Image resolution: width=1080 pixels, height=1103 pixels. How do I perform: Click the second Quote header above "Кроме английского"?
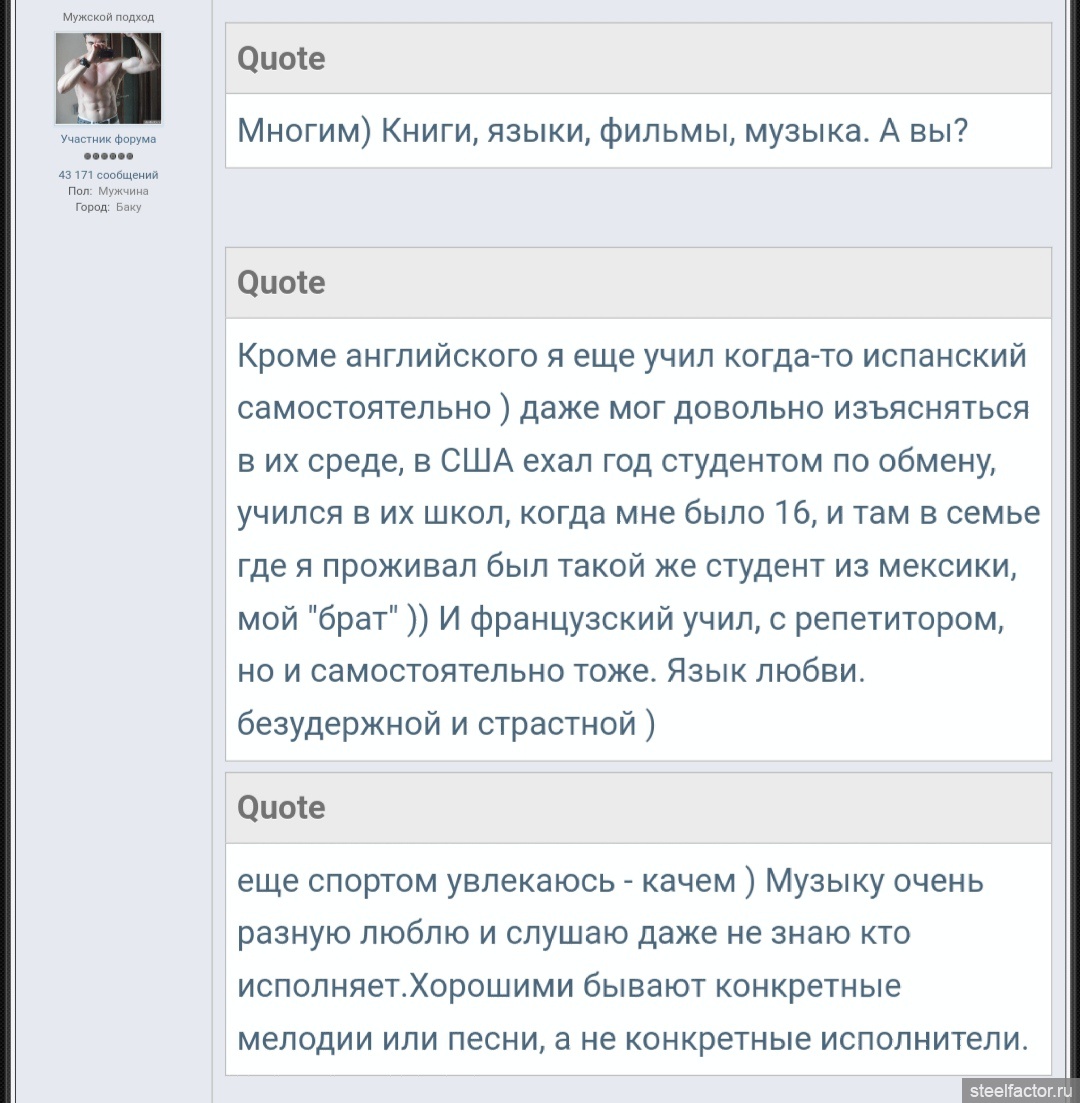(281, 283)
